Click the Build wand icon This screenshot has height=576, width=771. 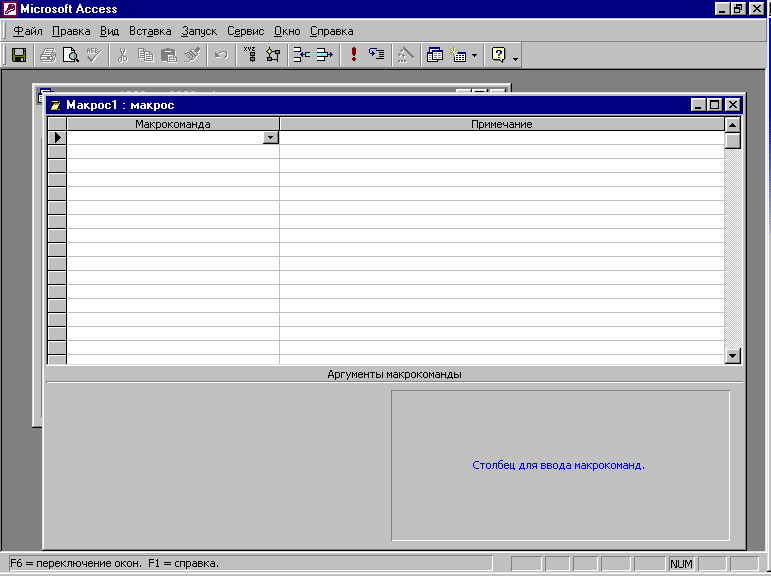[x=406, y=55]
